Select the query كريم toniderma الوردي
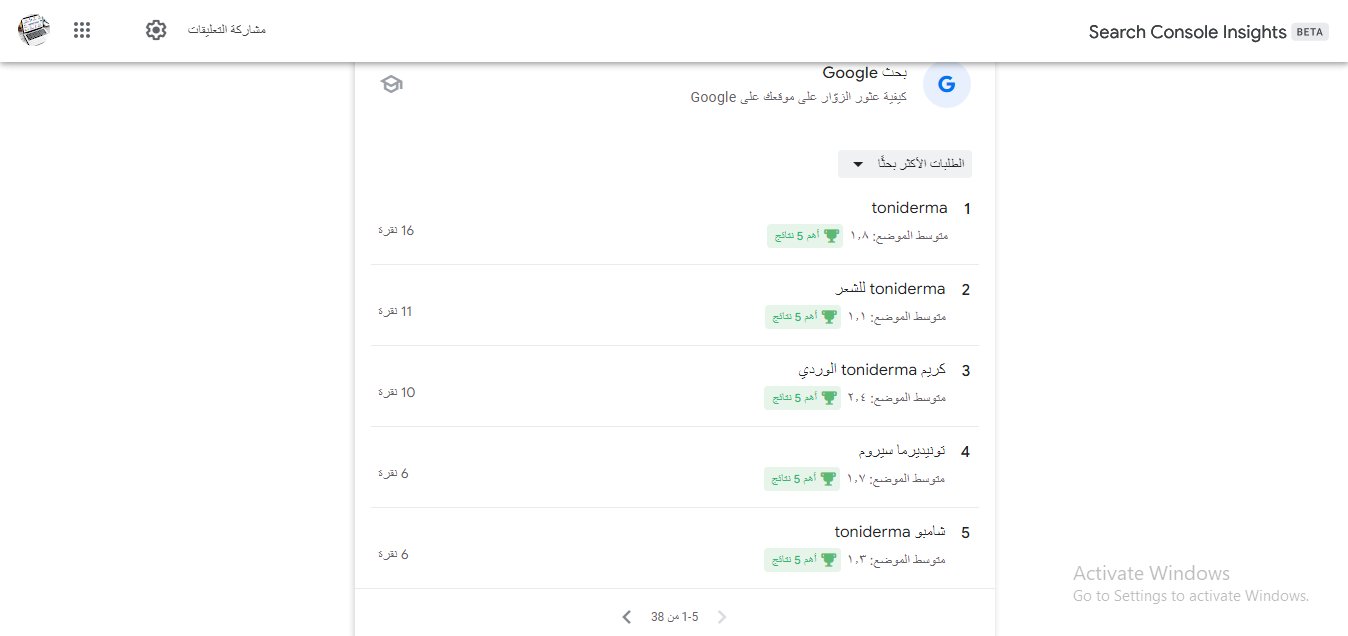Viewport: 1348px width, 636px height. tap(872, 370)
